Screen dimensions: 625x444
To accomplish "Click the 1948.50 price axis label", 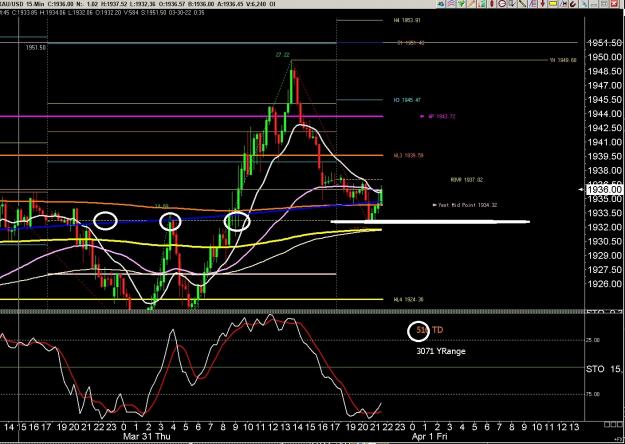I will coord(605,71).
